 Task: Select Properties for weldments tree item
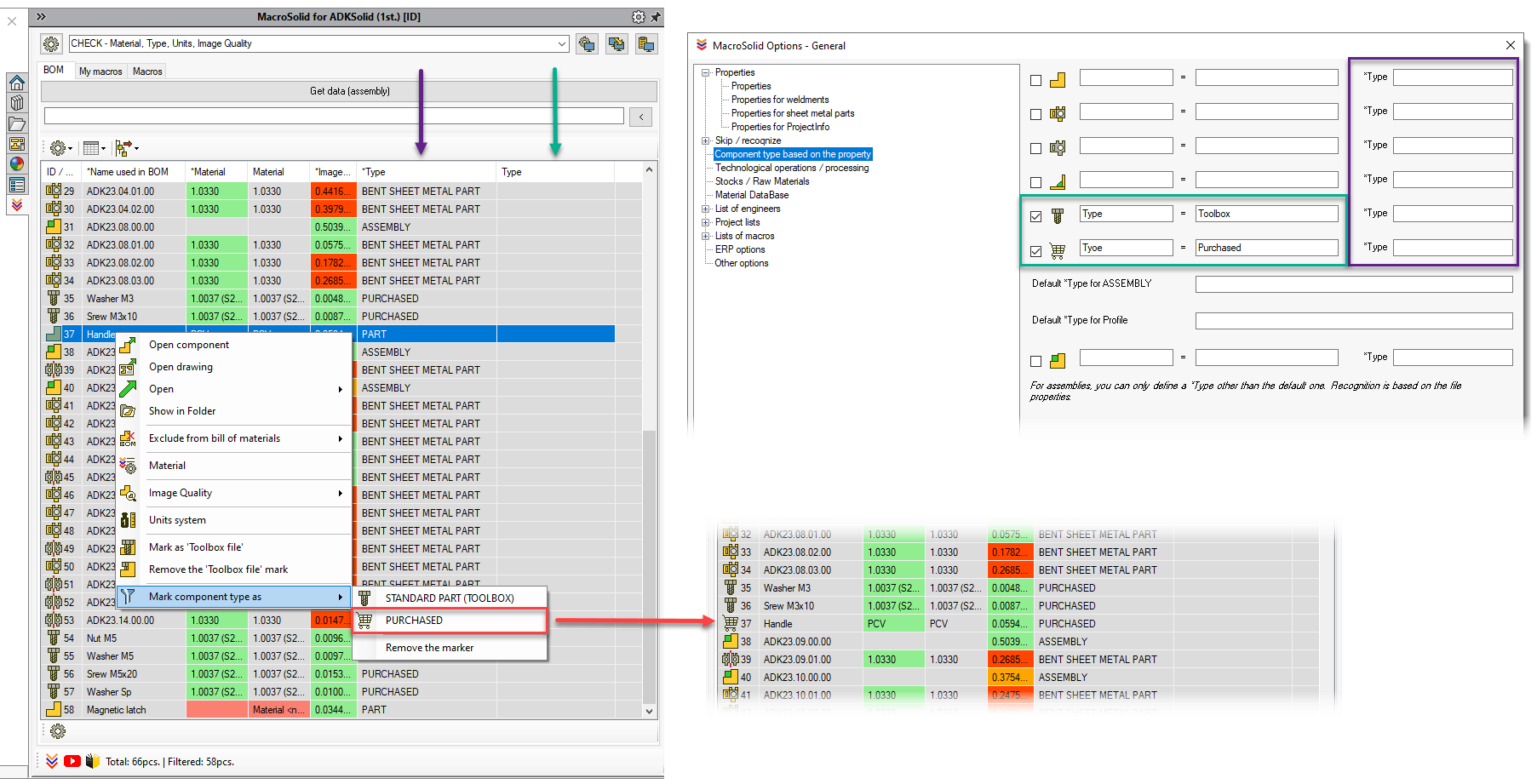click(x=779, y=100)
